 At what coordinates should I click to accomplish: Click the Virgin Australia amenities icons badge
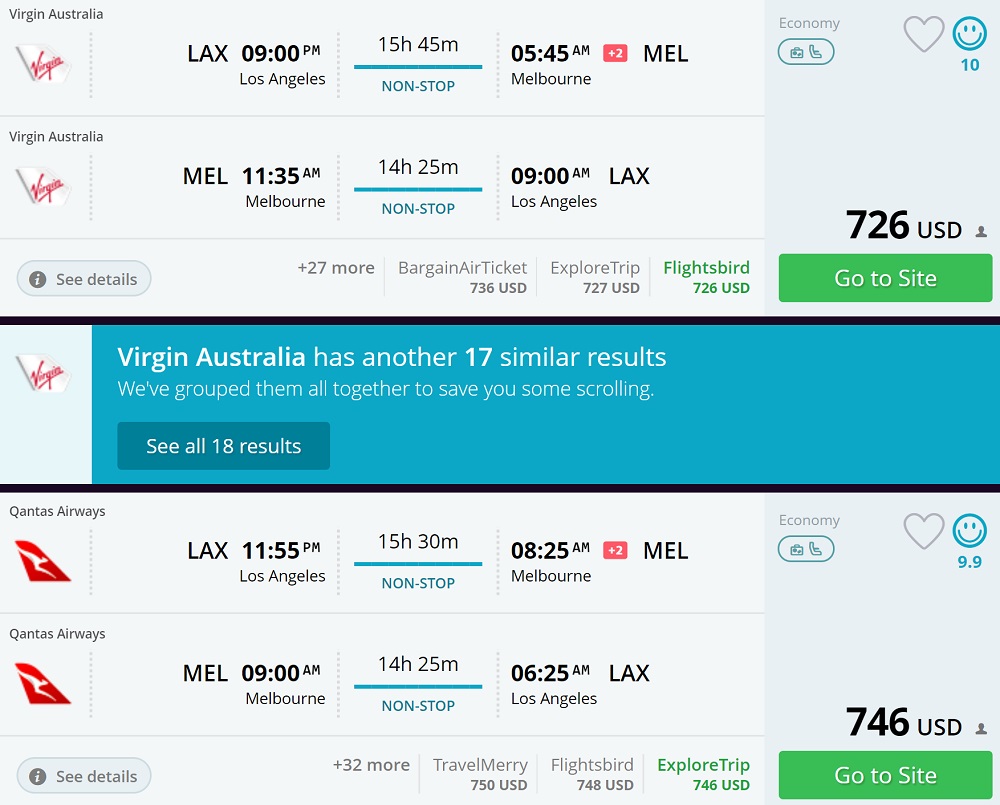[806, 52]
